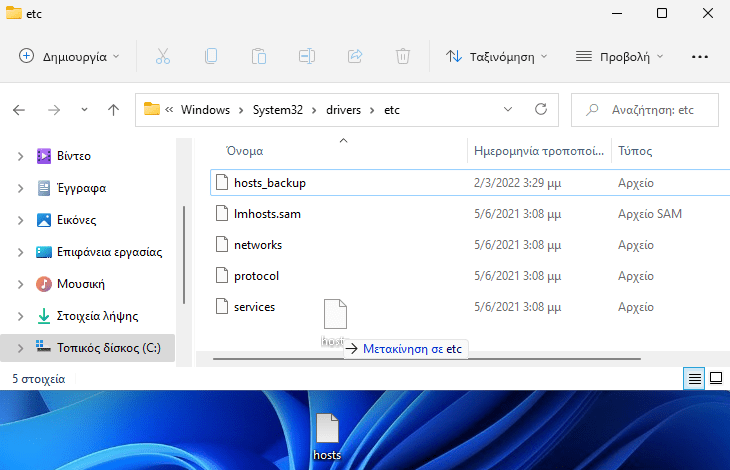The width and height of the screenshot is (730, 470).
Task: Click the Copy icon in toolbar
Action: click(x=211, y=56)
